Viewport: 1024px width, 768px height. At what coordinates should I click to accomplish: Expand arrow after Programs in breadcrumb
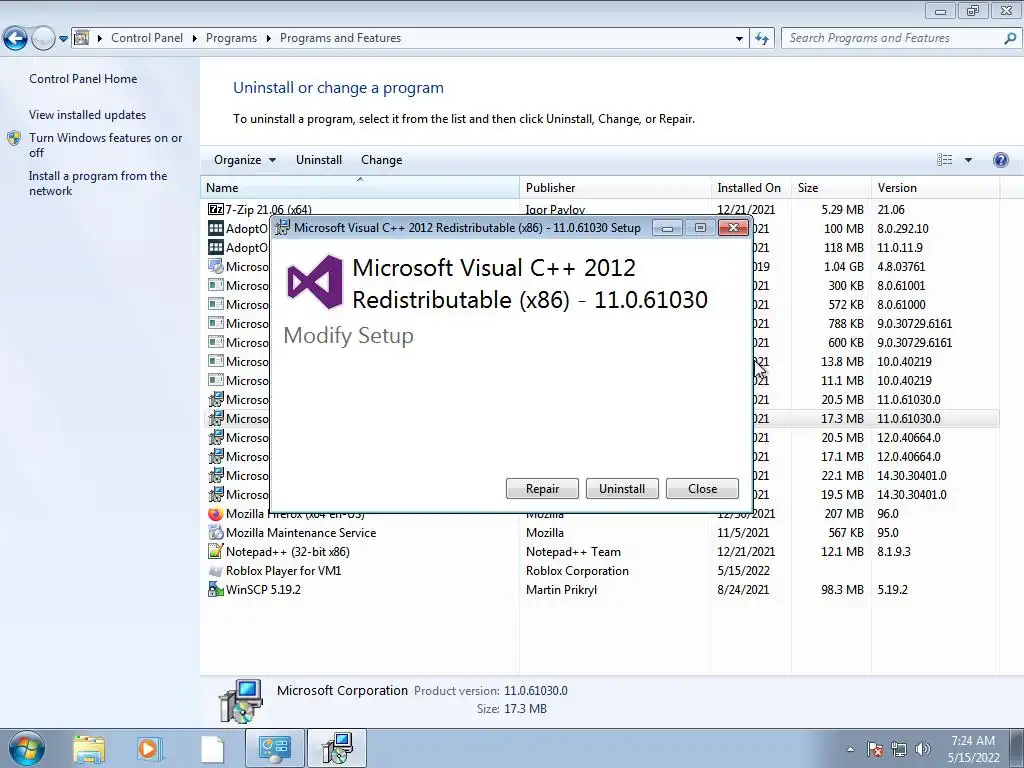[268, 39]
